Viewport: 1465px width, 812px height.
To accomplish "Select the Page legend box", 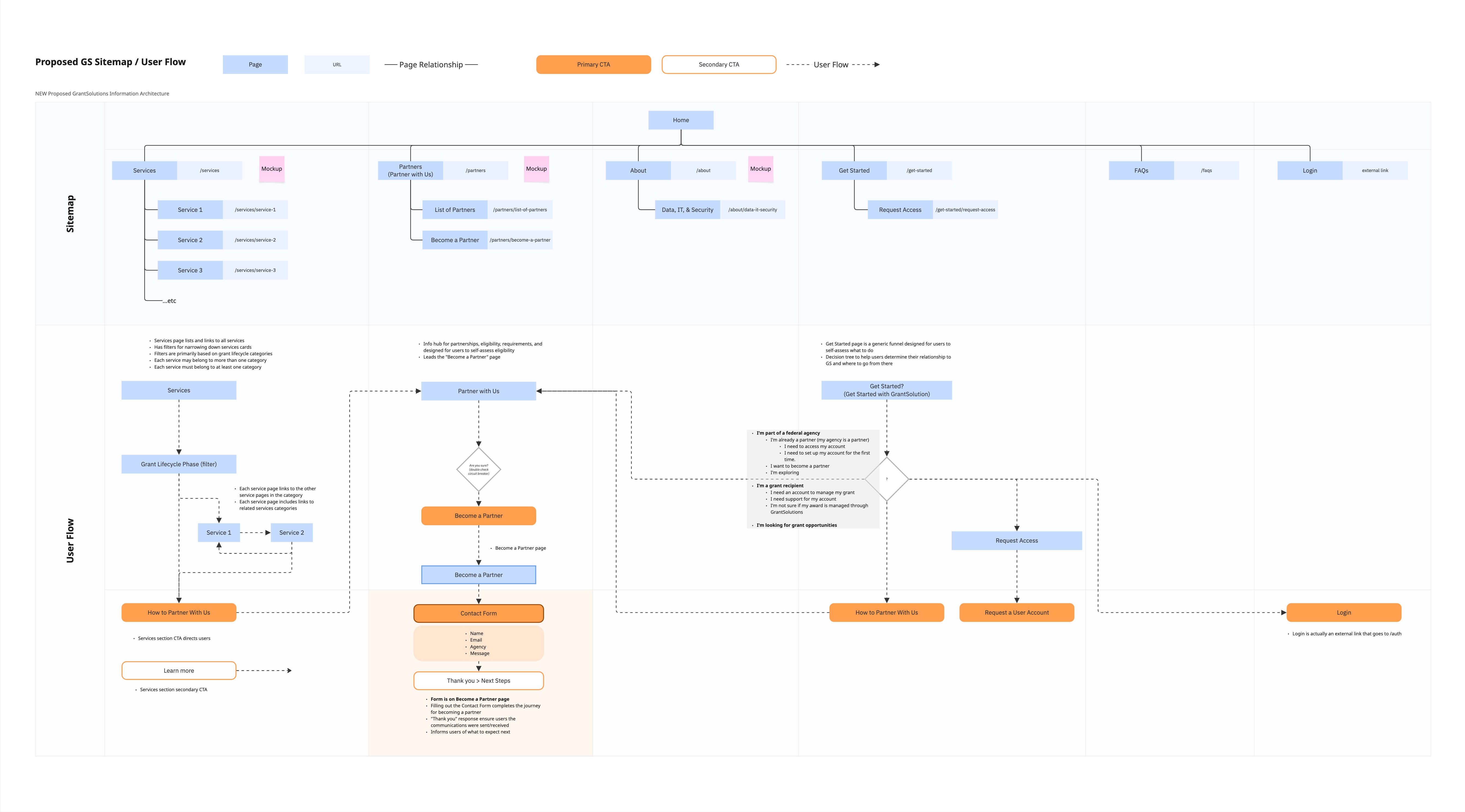I will click(255, 64).
